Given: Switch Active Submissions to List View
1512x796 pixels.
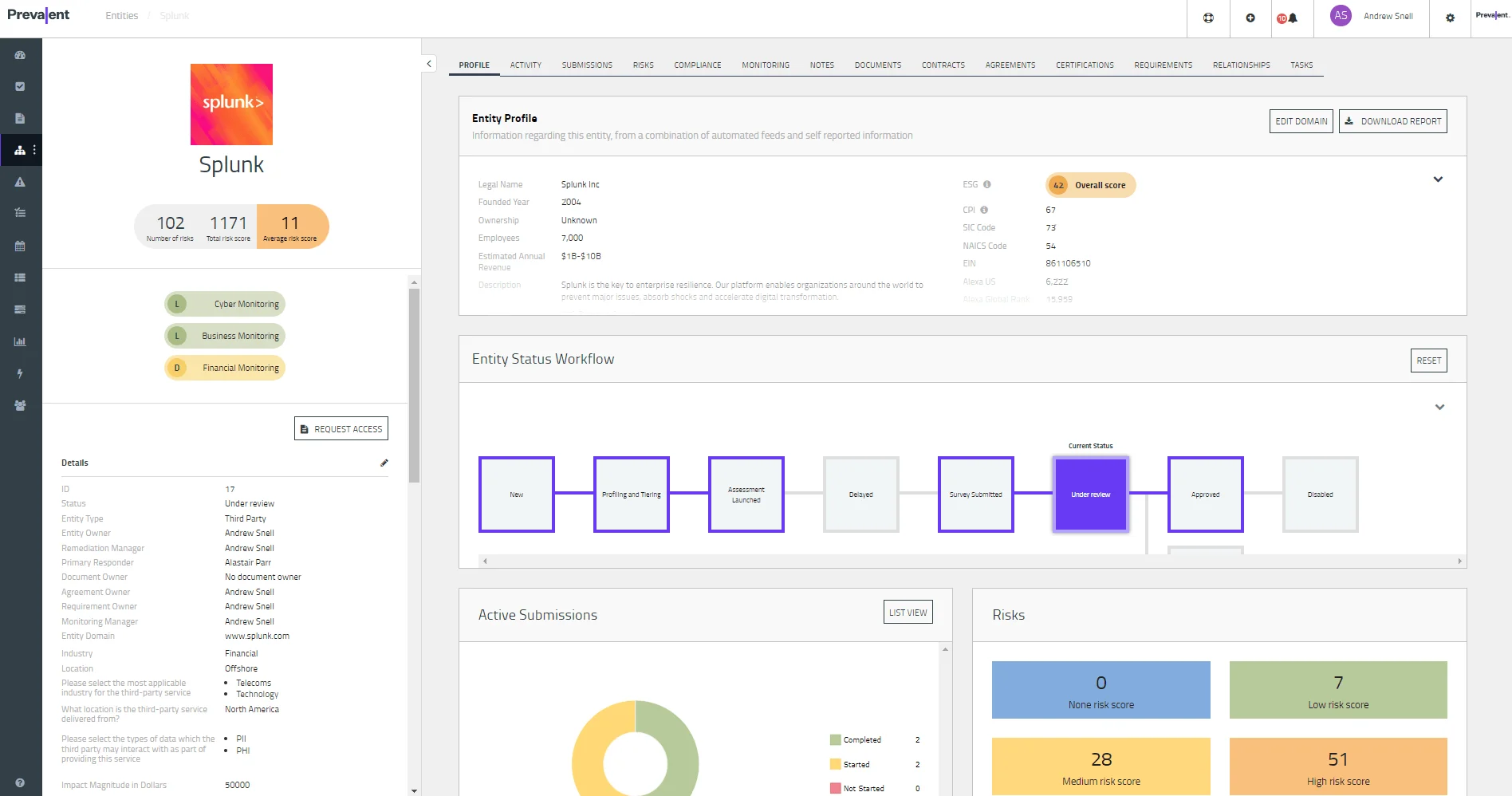Looking at the screenshot, I should [908, 613].
